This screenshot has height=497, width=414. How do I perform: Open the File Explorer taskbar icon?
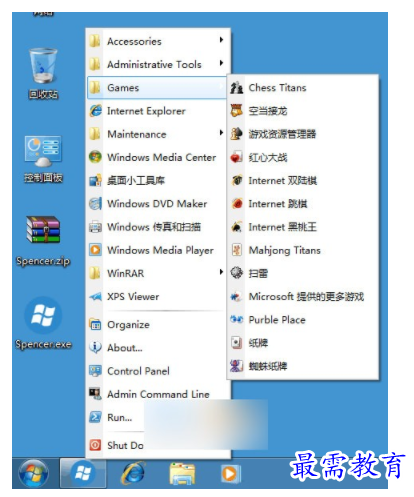[x=182, y=473]
